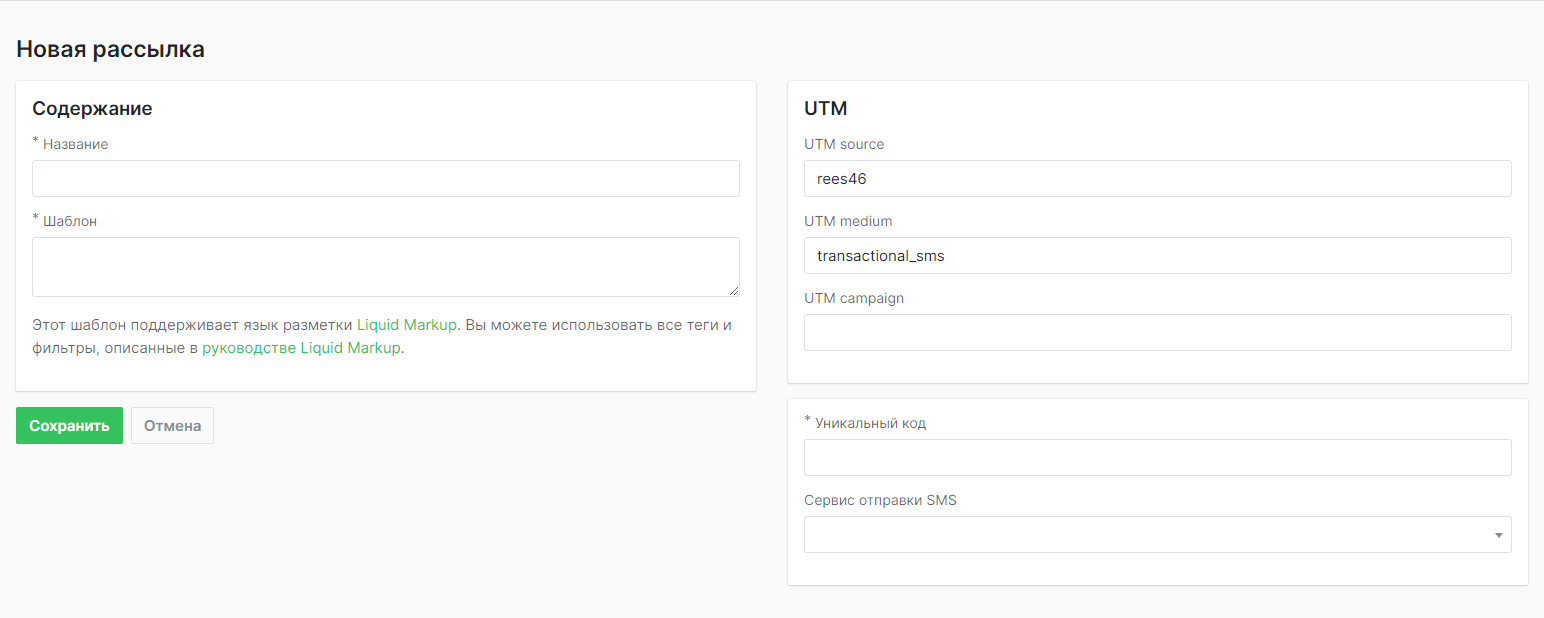
Task: Click the caret arrow of SMS service dropdown
Action: 1498,535
